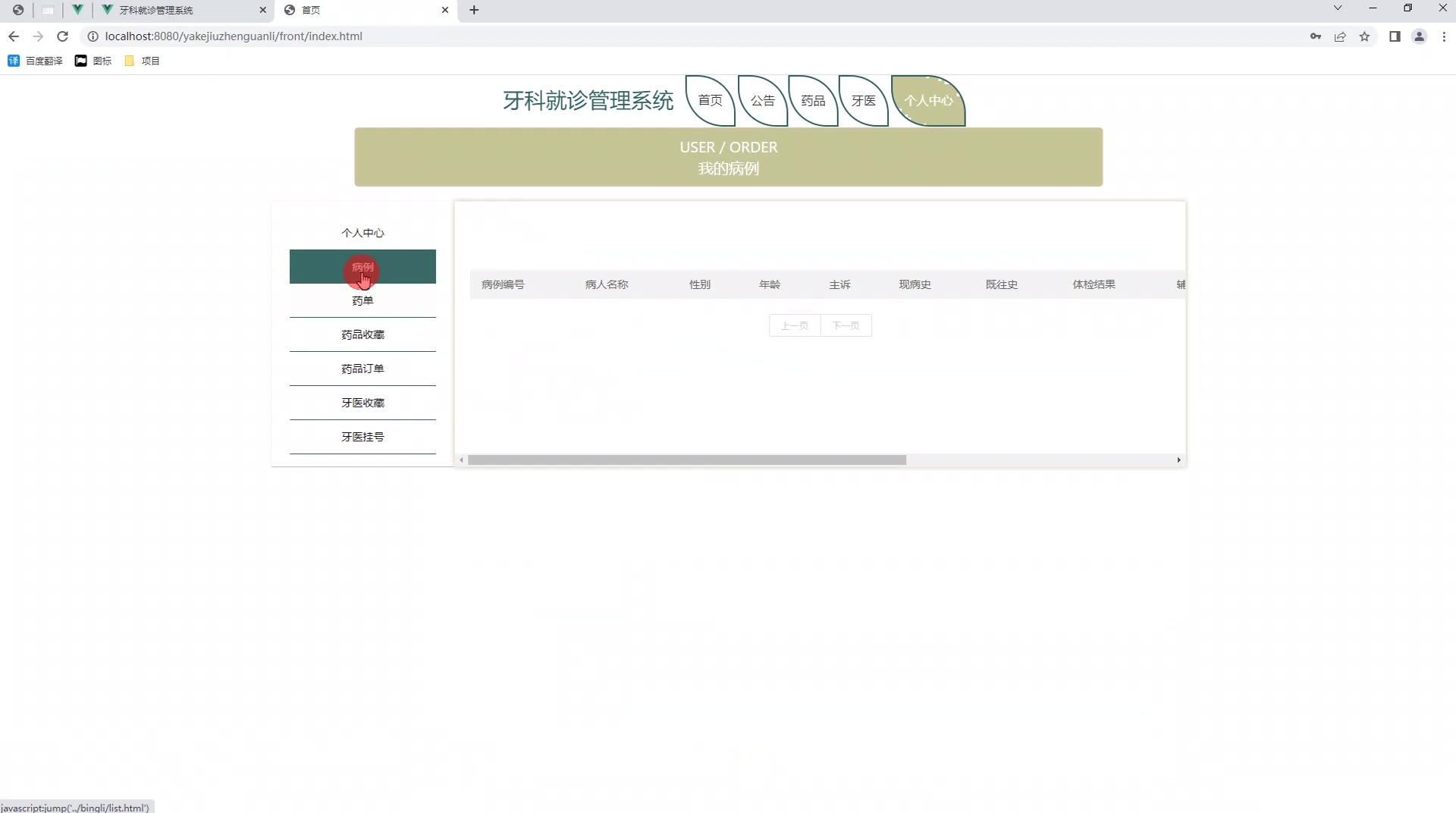
Task: Click the scrollbar's left arrow
Action: [461, 460]
